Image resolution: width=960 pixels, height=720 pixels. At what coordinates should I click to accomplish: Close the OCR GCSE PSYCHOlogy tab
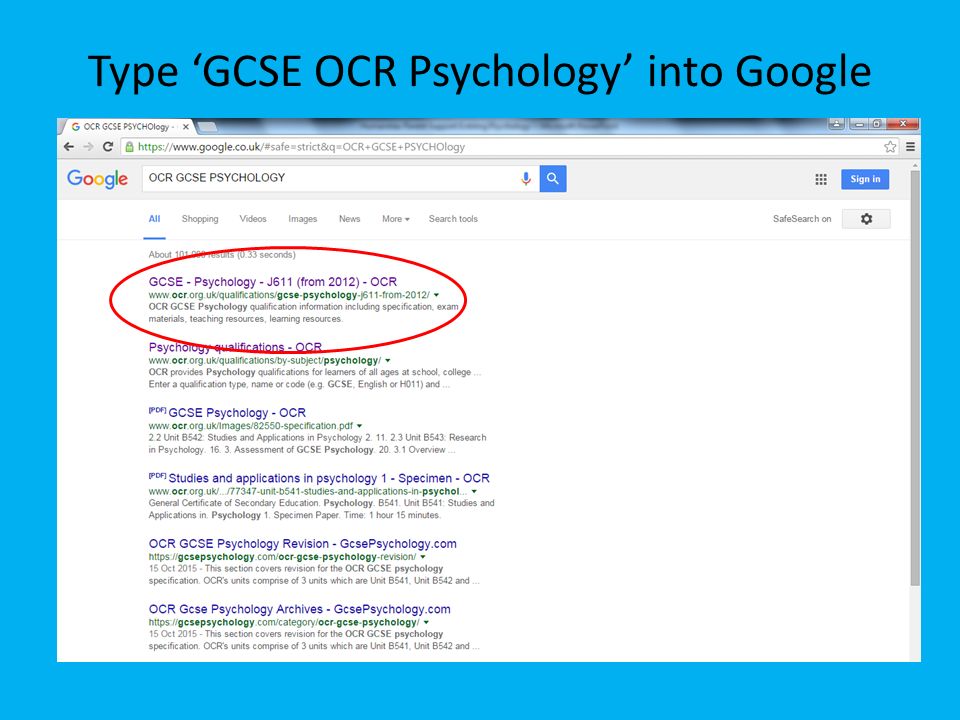[x=186, y=127]
